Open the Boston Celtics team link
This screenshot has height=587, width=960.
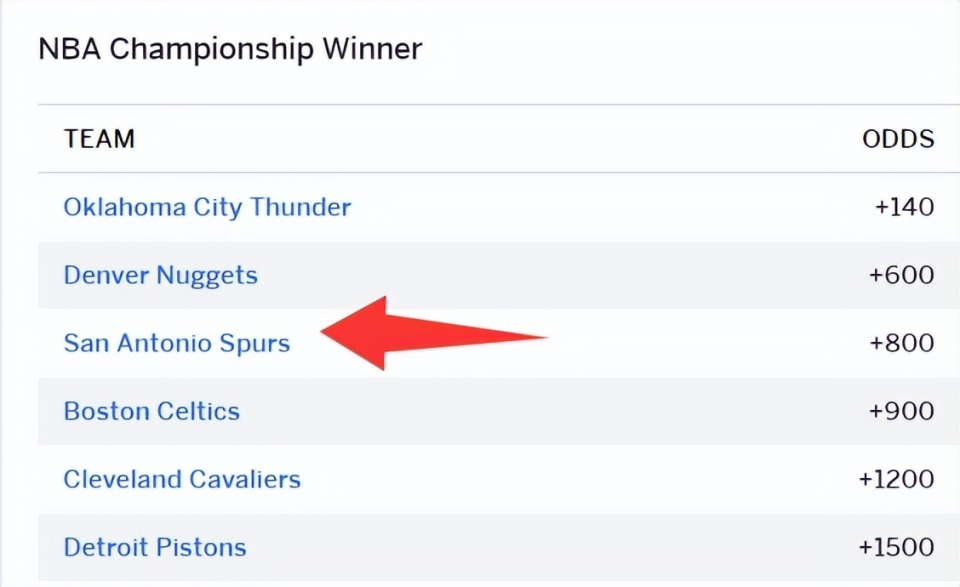click(151, 411)
